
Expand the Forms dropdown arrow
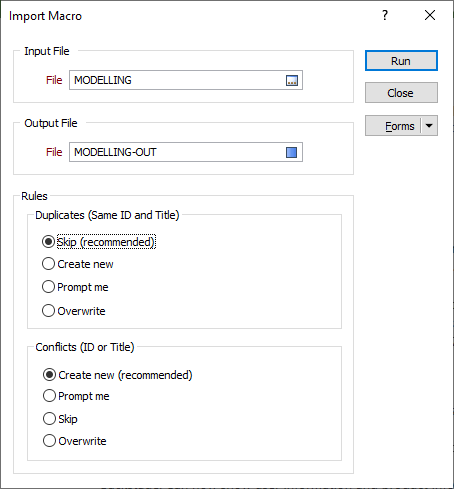pyautogui.click(x=429, y=126)
